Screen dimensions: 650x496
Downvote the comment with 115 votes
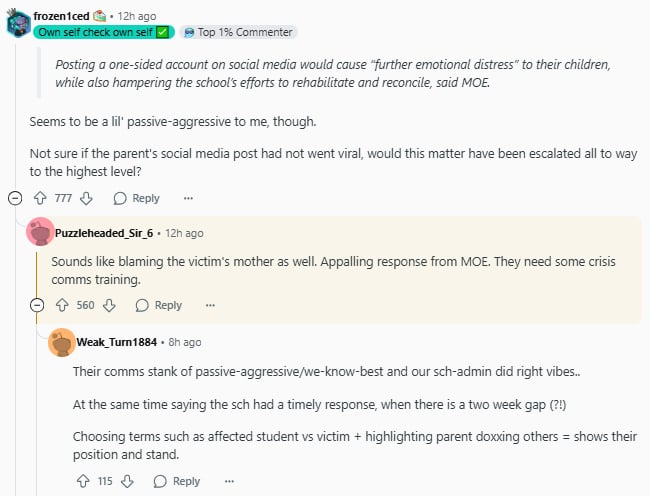[127, 481]
